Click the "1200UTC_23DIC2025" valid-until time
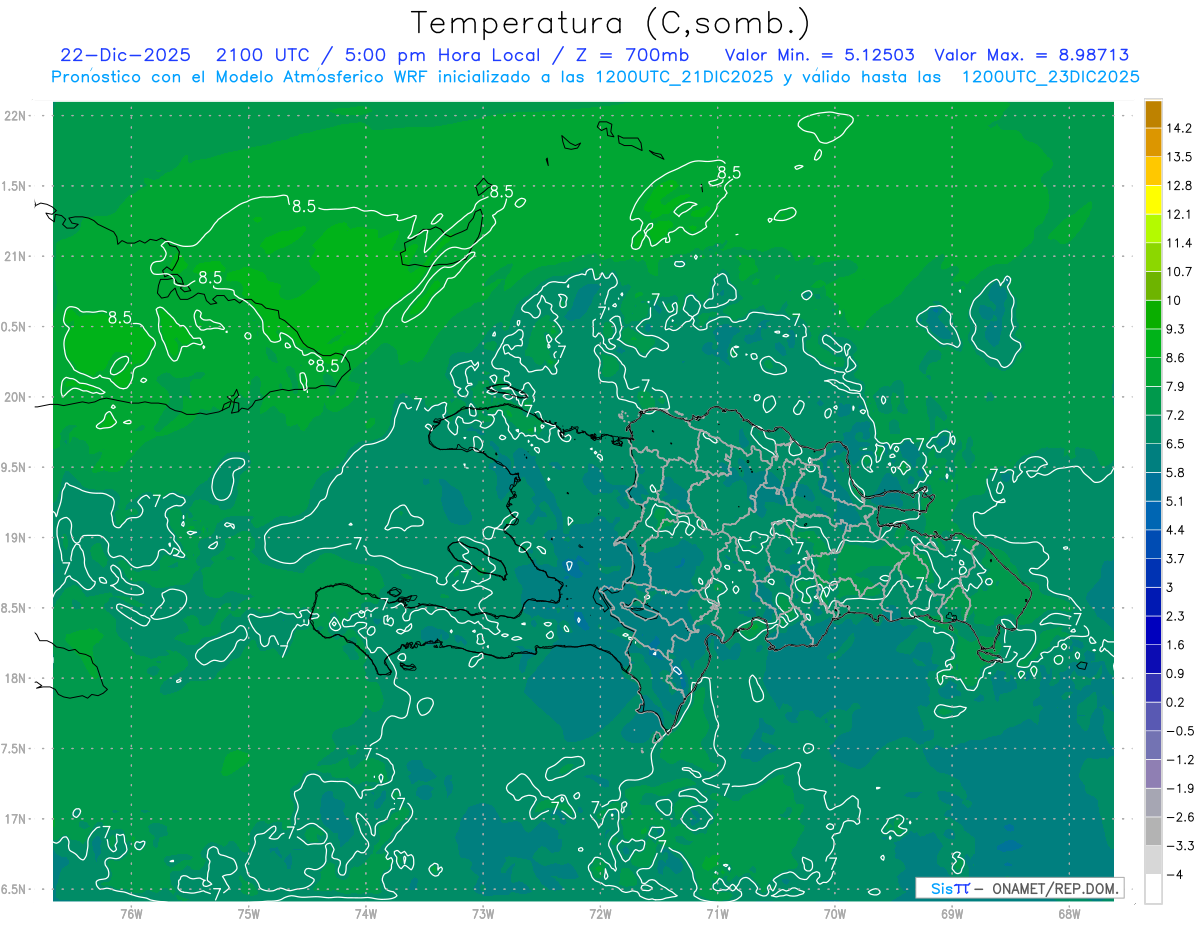Viewport: 1200px width, 927px height. [x=1051, y=77]
